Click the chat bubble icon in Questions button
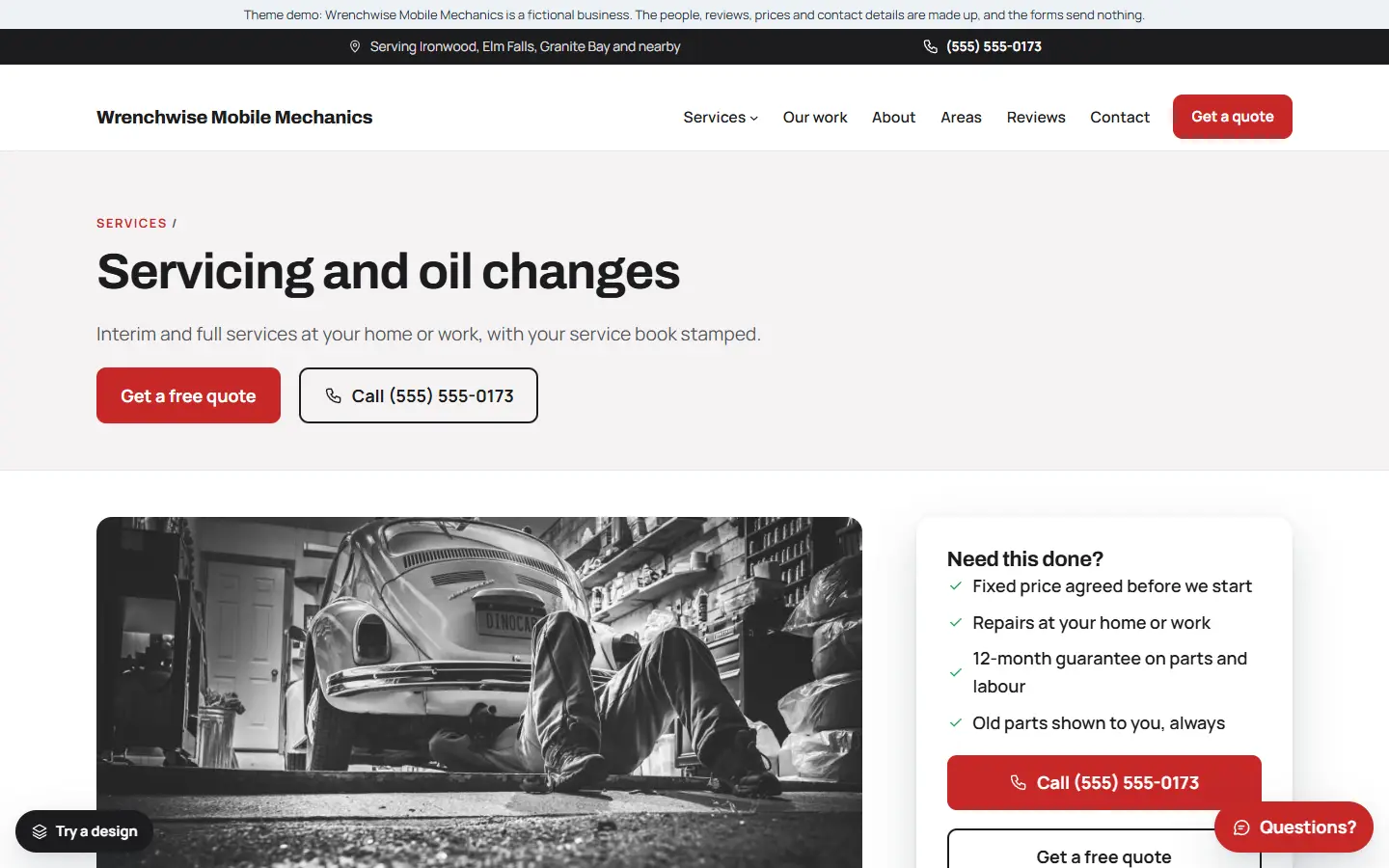Screen dimensions: 1389x868 click(1241, 827)
